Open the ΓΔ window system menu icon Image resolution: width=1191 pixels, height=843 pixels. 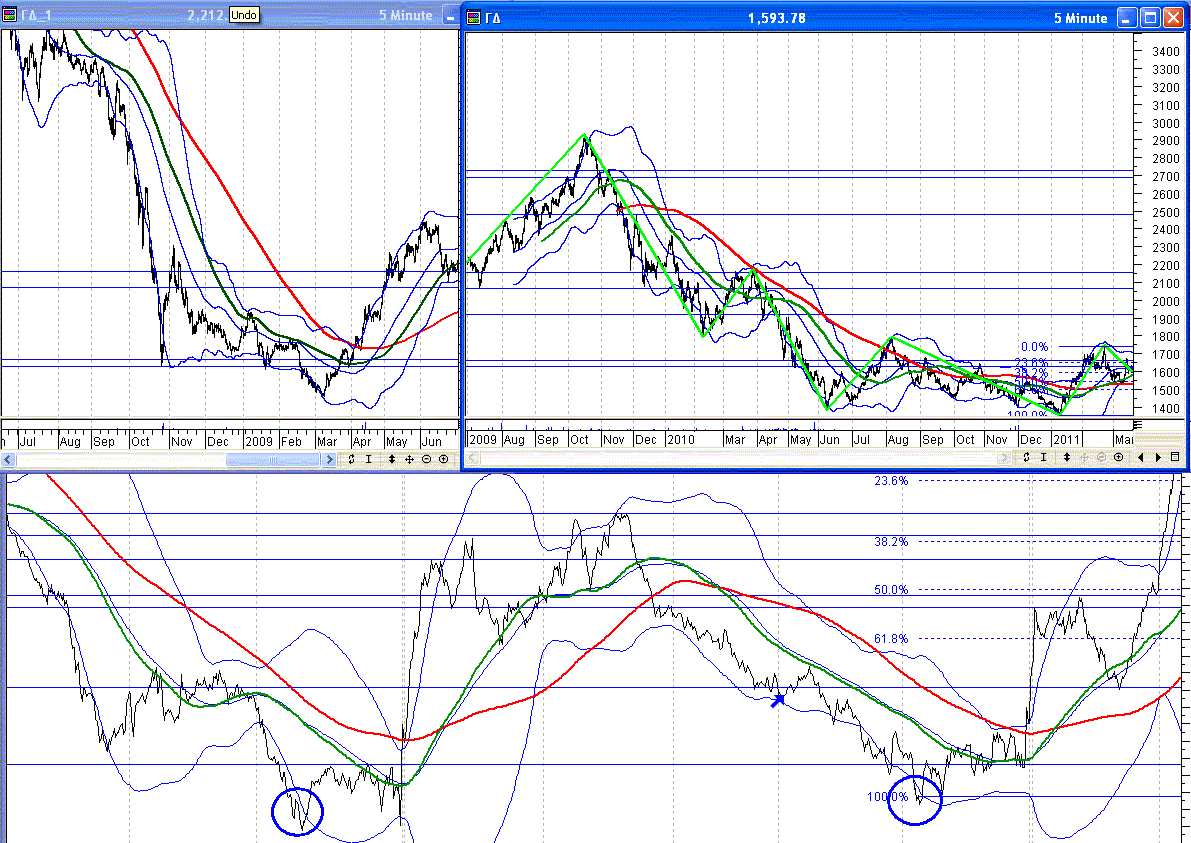474,18
